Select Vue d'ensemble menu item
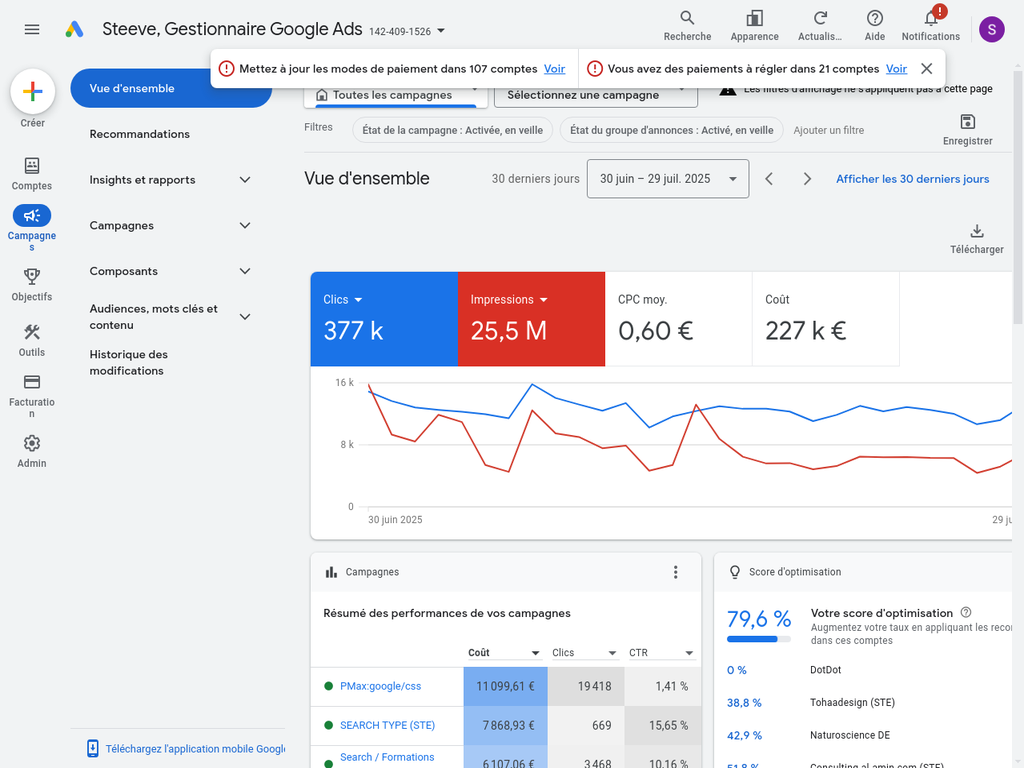The height and width of the screenshot is (768, 1024). tap(171, 88)
